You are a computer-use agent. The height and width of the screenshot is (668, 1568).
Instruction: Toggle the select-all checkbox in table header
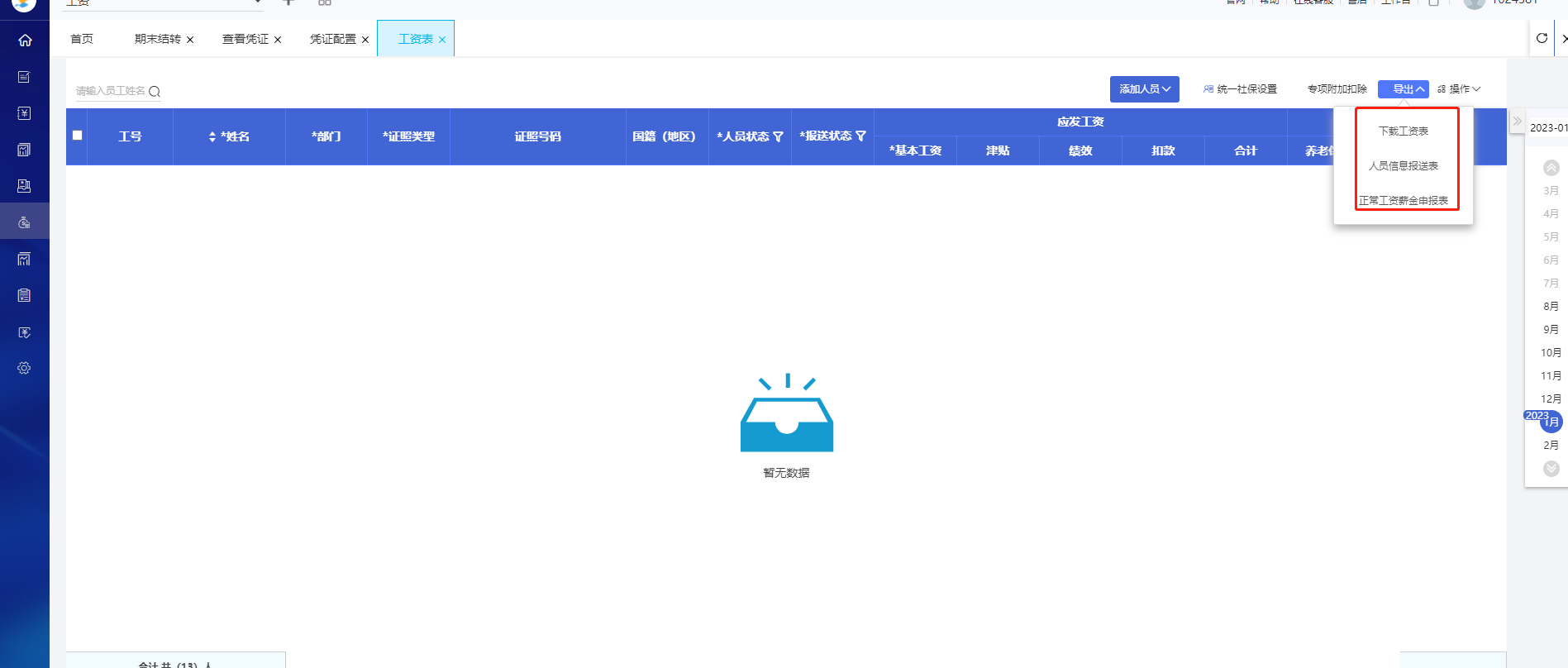coord(77,135)
